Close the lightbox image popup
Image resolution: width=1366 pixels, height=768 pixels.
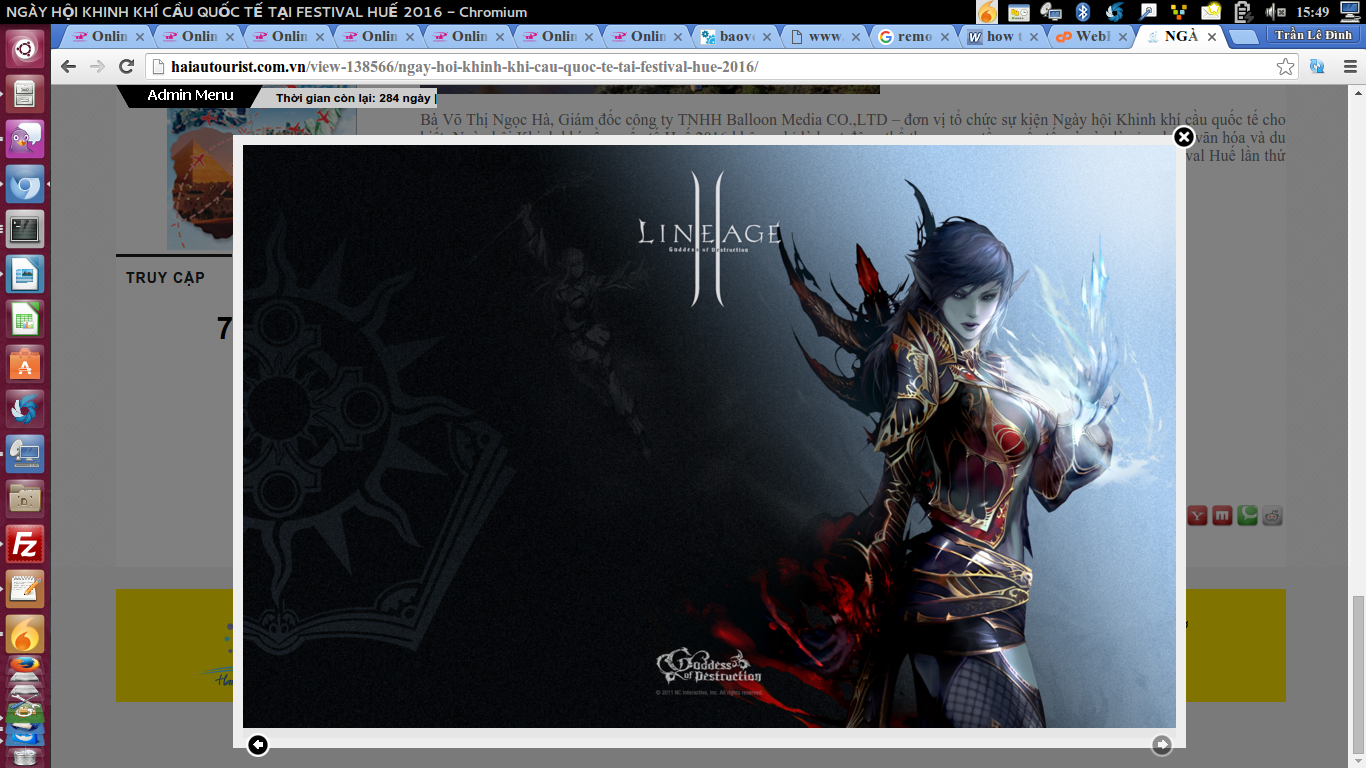[x=1184, y=137]
